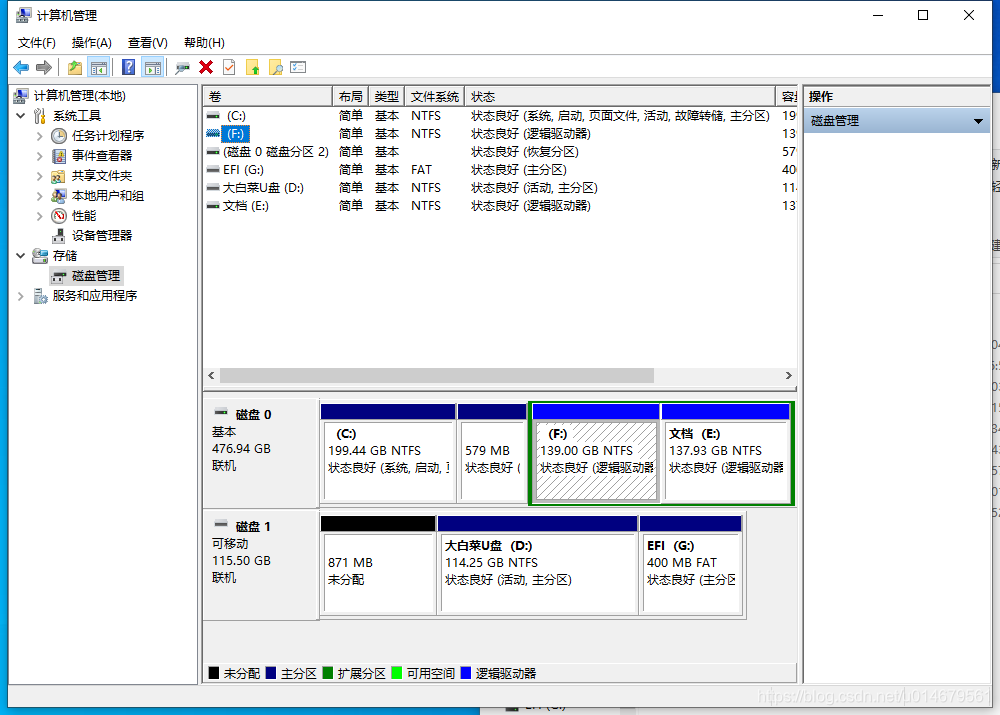The height and width of the screenshot is (715, 1000).
Task: Click the 文档 (E:) 137.93 GB partition
Action: tap(726, 453)
